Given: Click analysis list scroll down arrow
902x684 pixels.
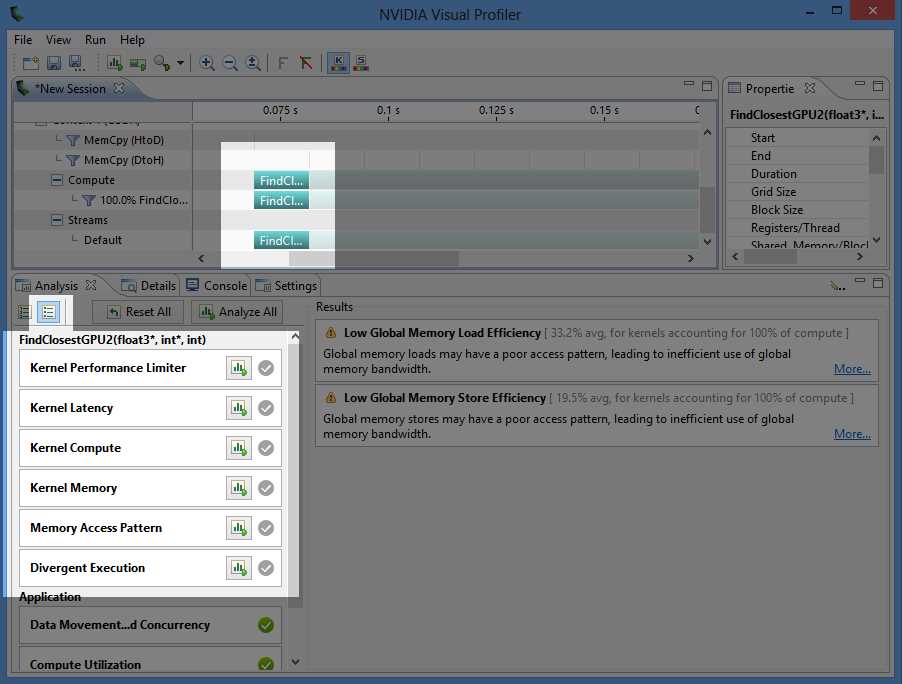Looking at the screenshot, I should (x=295, y=662).
